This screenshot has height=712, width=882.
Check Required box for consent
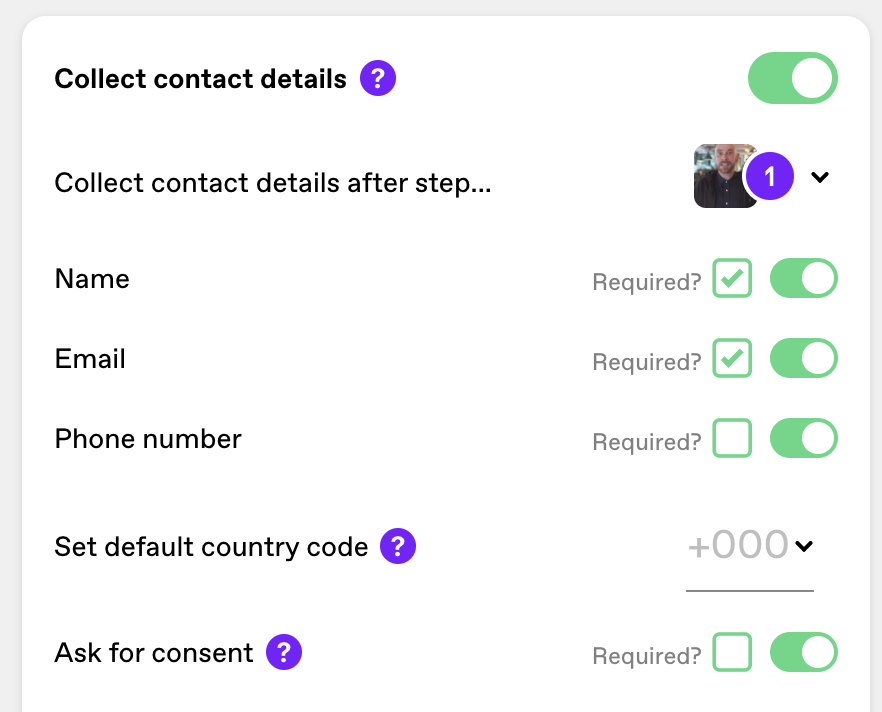coord(732,652)
